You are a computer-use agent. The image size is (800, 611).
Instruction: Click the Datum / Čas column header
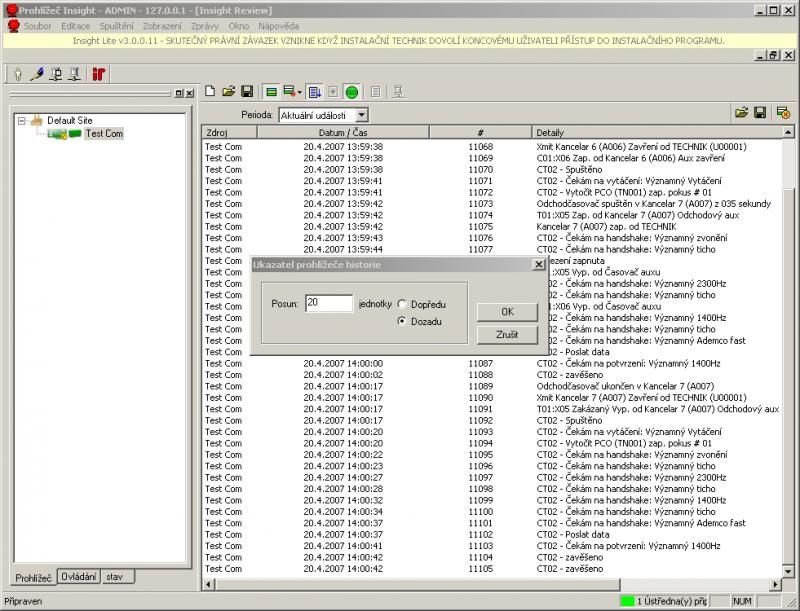coord(342,132)
